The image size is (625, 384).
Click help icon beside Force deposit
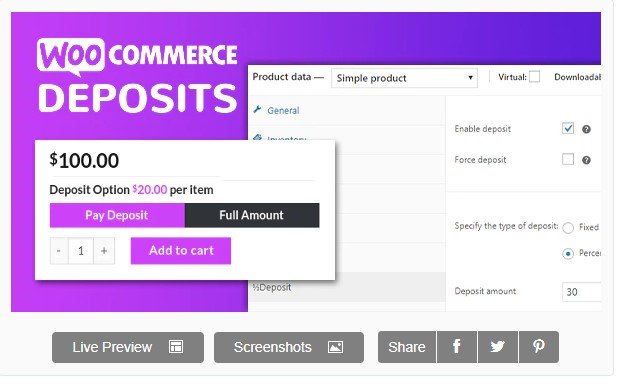click(586, 160)
